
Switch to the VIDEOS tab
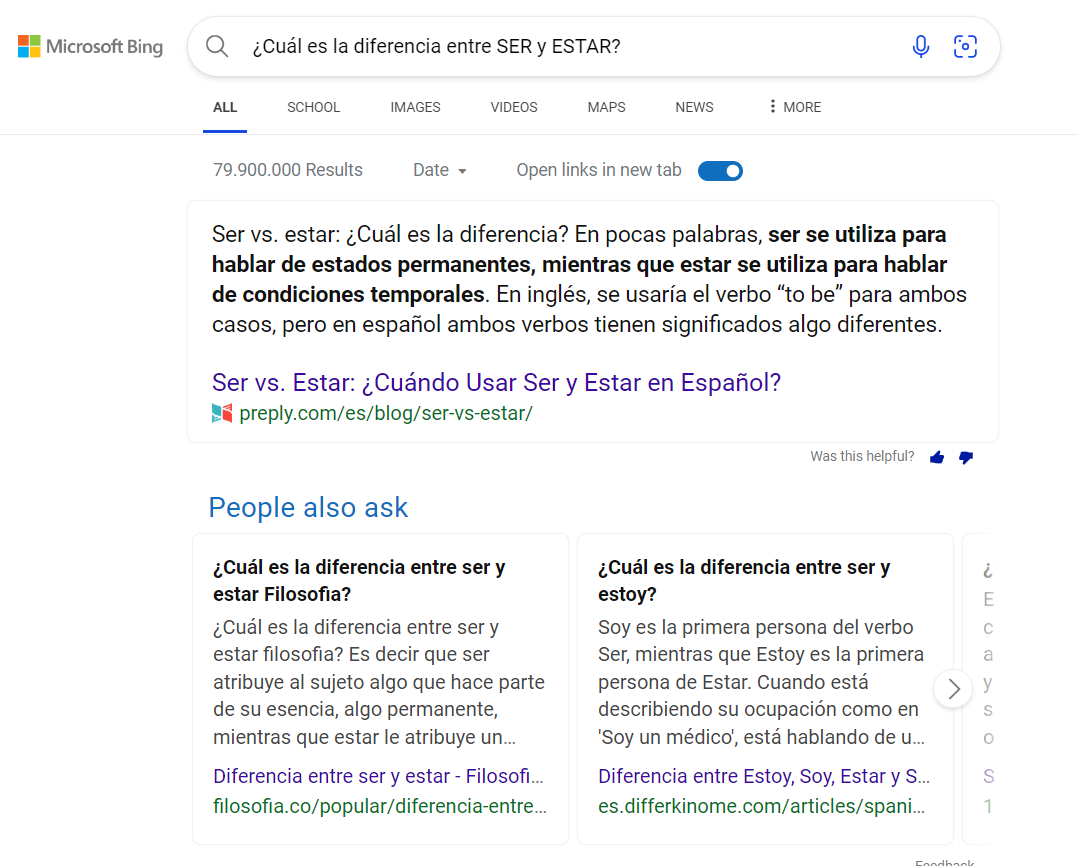click(514, 107)
